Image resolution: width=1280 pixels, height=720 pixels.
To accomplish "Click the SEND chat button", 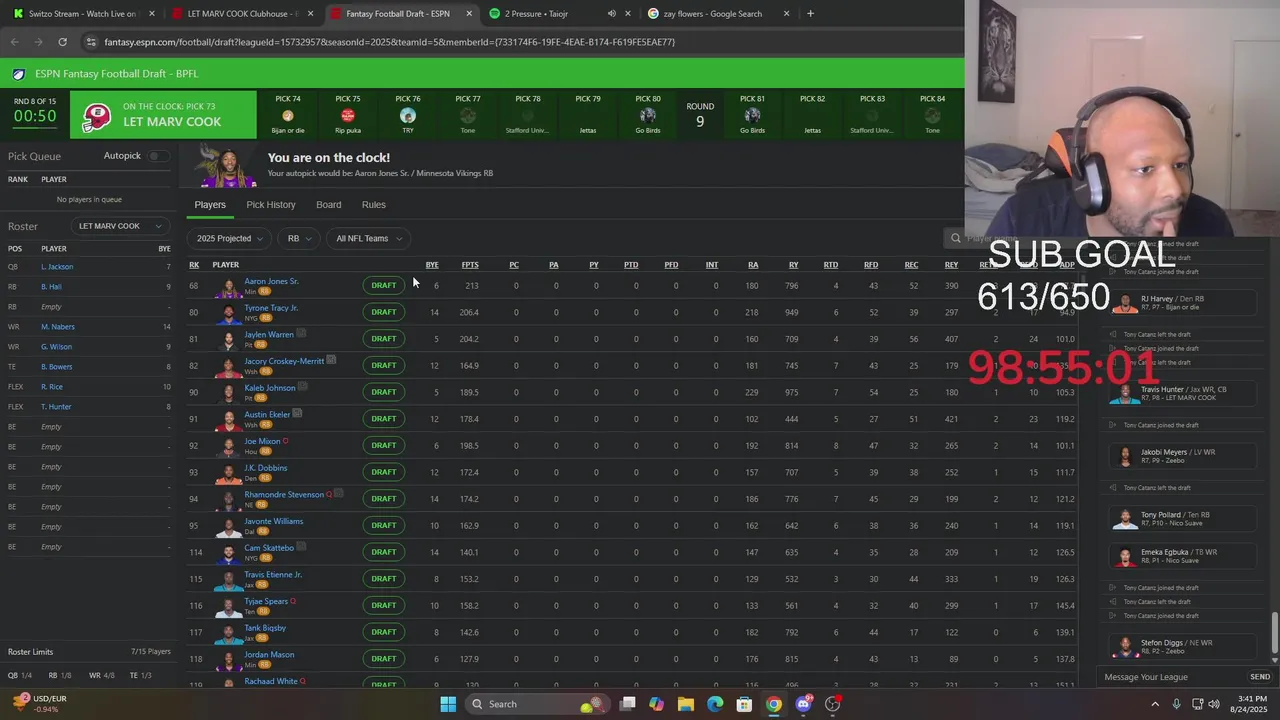I will (1260, 677).
